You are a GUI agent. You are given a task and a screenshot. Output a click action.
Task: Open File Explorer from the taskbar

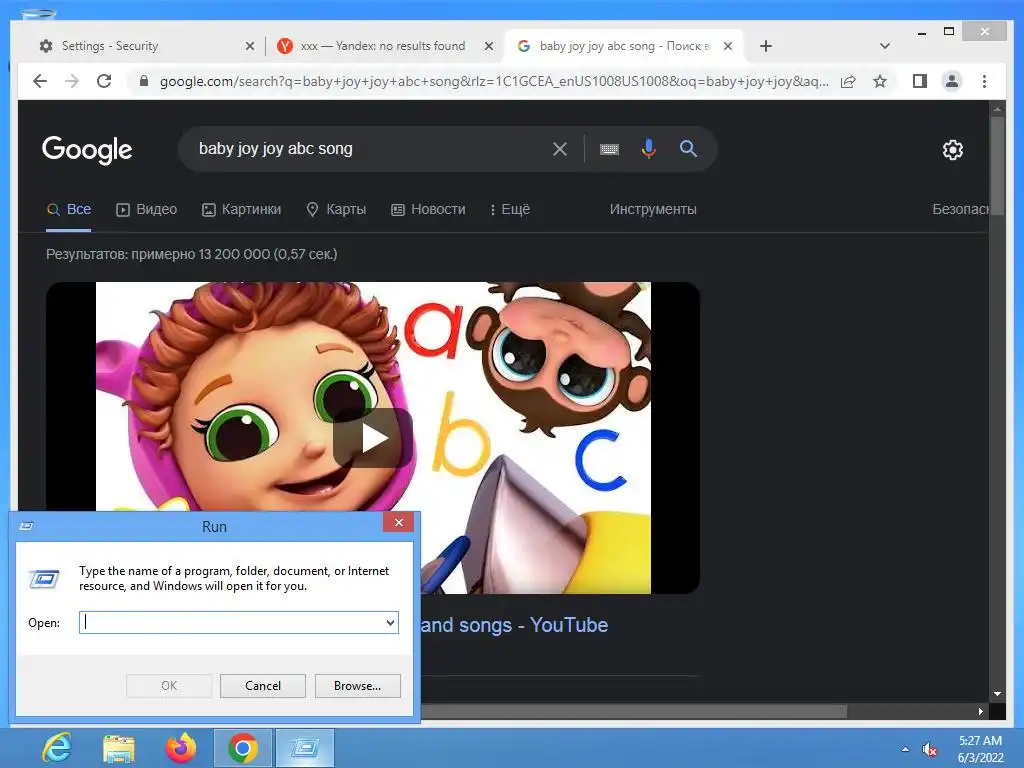point(119,748)
